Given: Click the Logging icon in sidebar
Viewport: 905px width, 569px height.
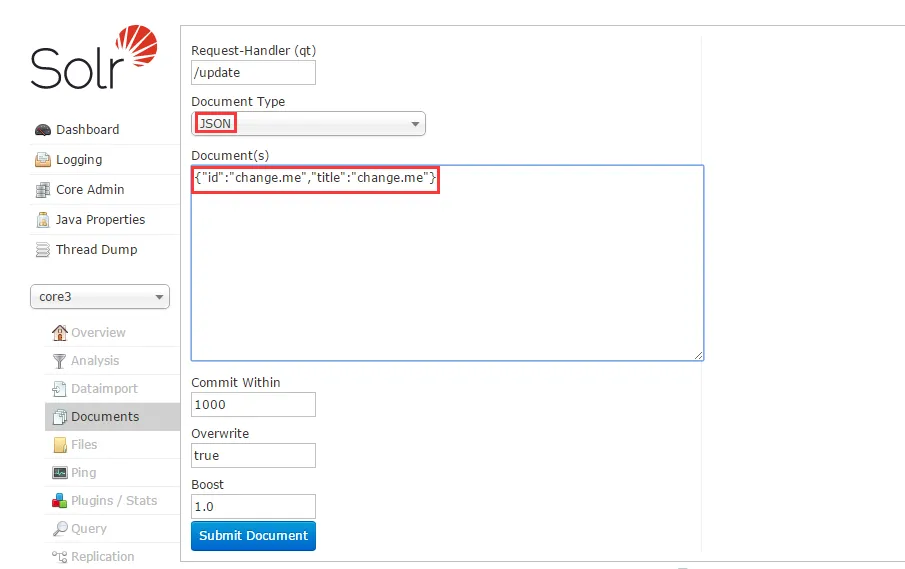Looking at the screenshot, I should 43,160.
